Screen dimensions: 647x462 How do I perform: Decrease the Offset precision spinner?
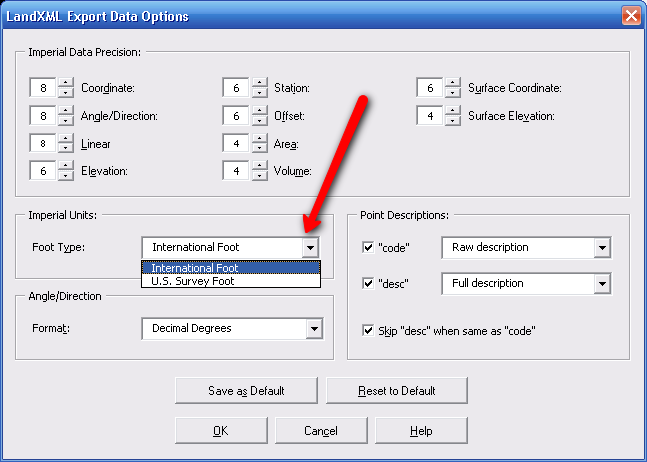259,121
